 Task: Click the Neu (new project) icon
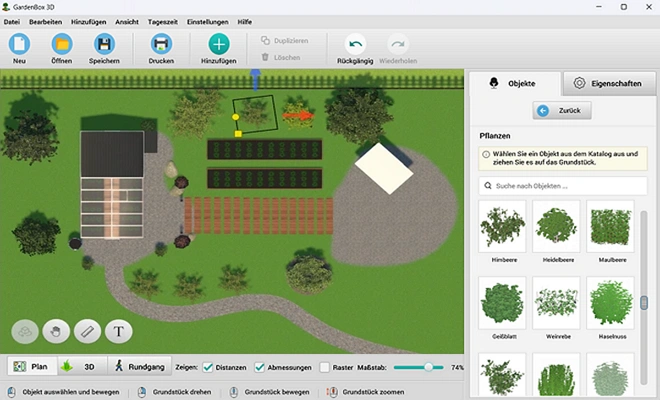tap(19, 44)
